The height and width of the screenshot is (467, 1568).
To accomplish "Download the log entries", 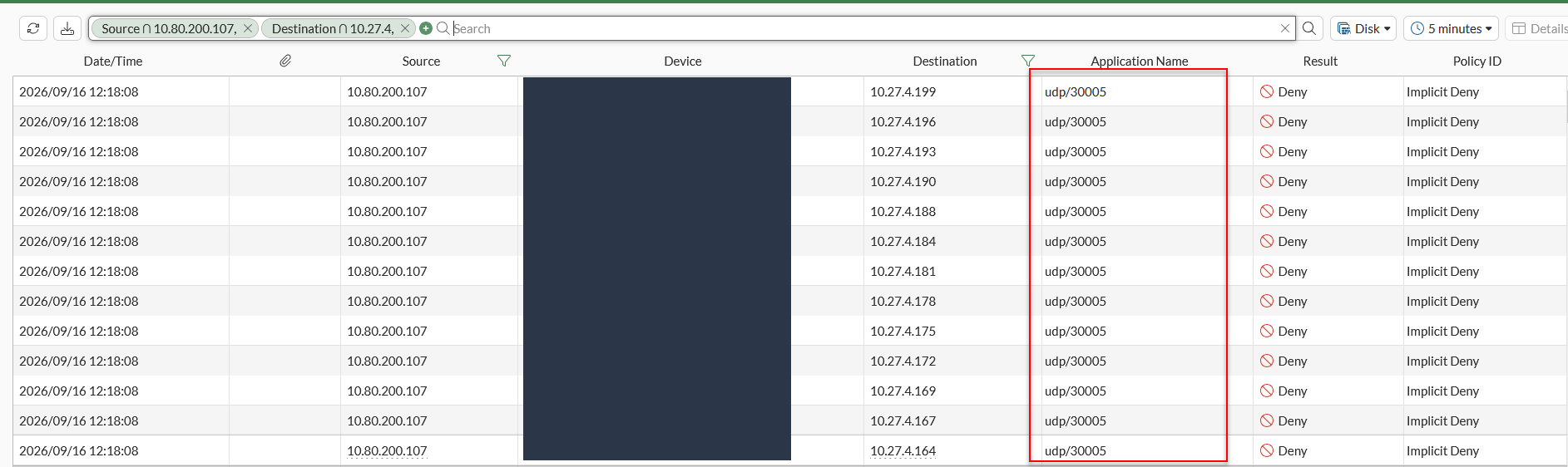I will [67, 28].
